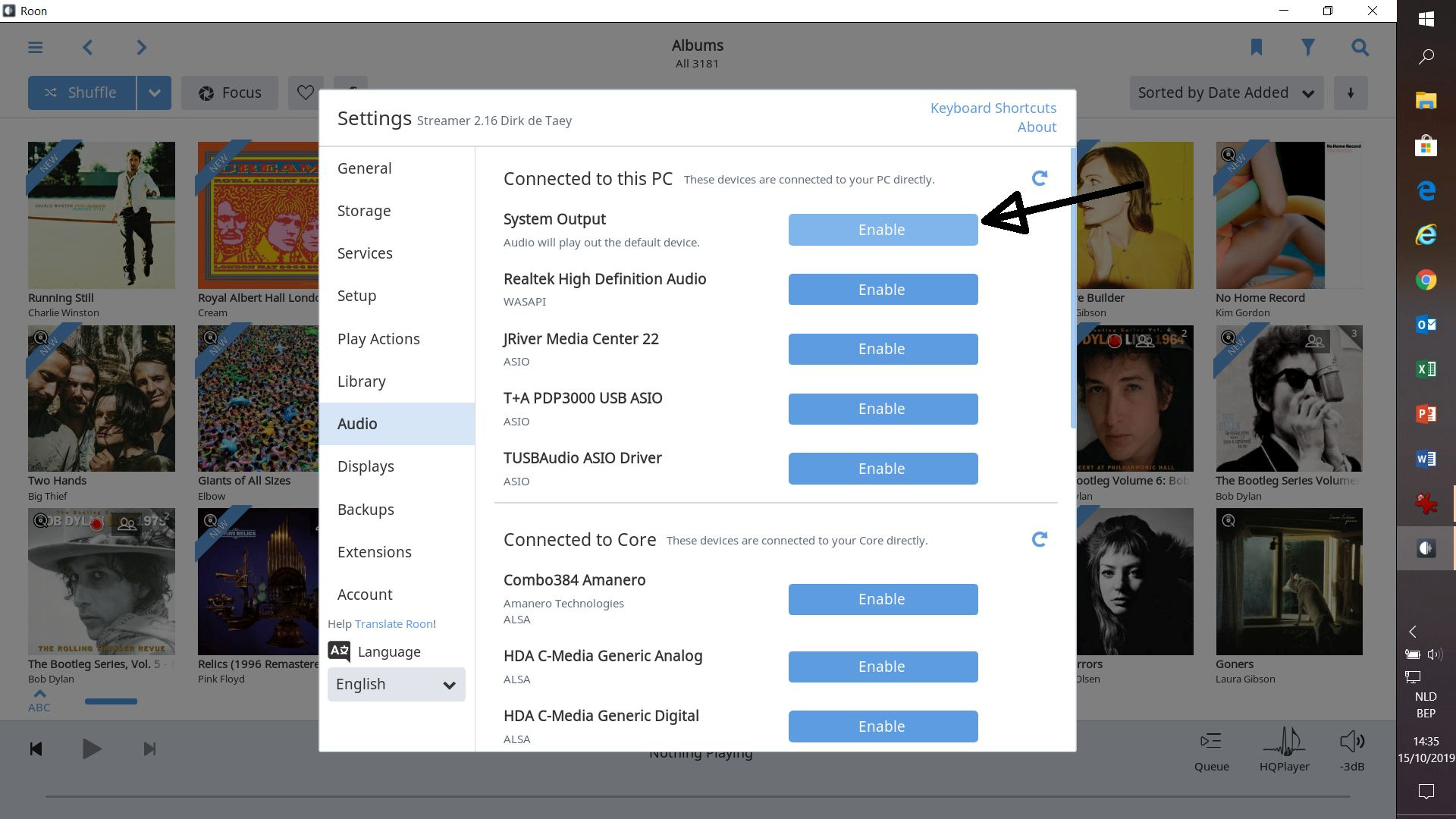
Task: Click the Language translate icon
Action: pos(339,651)
